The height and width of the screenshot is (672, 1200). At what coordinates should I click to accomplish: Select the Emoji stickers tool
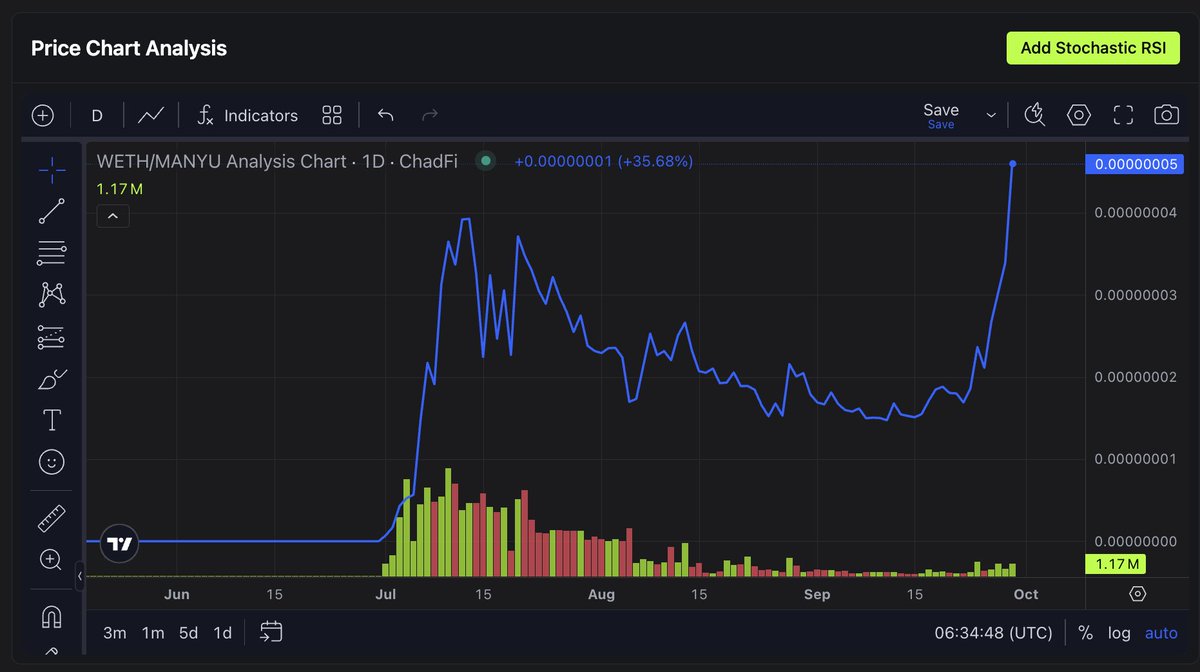click(51, 461)
